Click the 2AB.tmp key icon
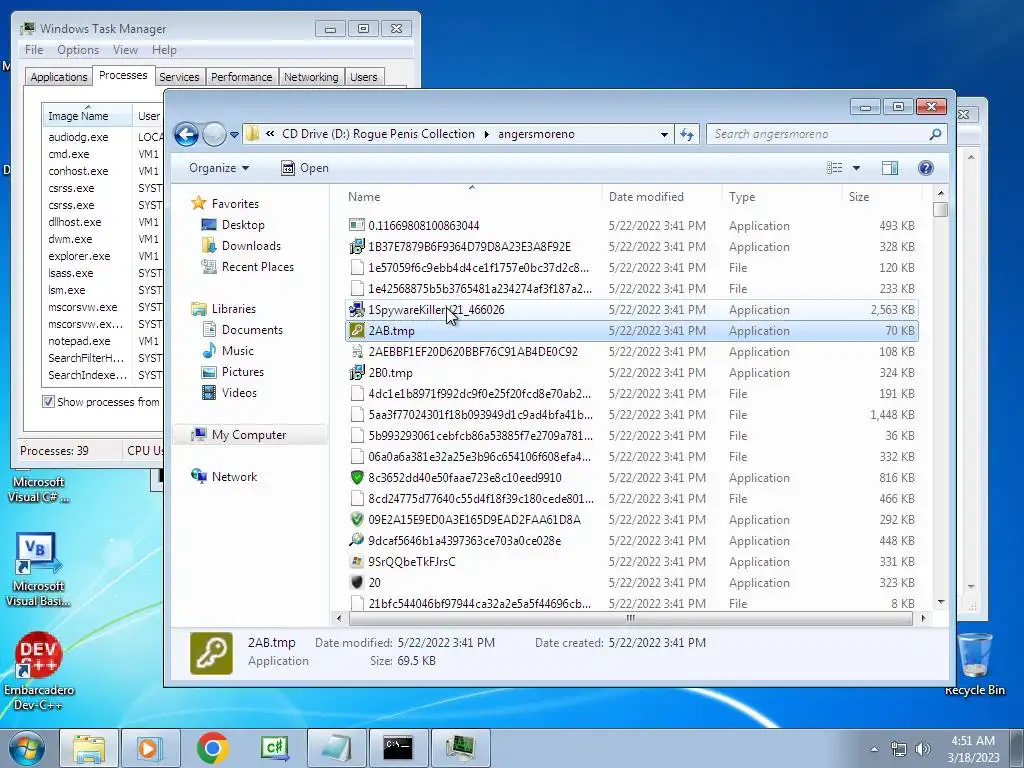 tap(357, 330)
